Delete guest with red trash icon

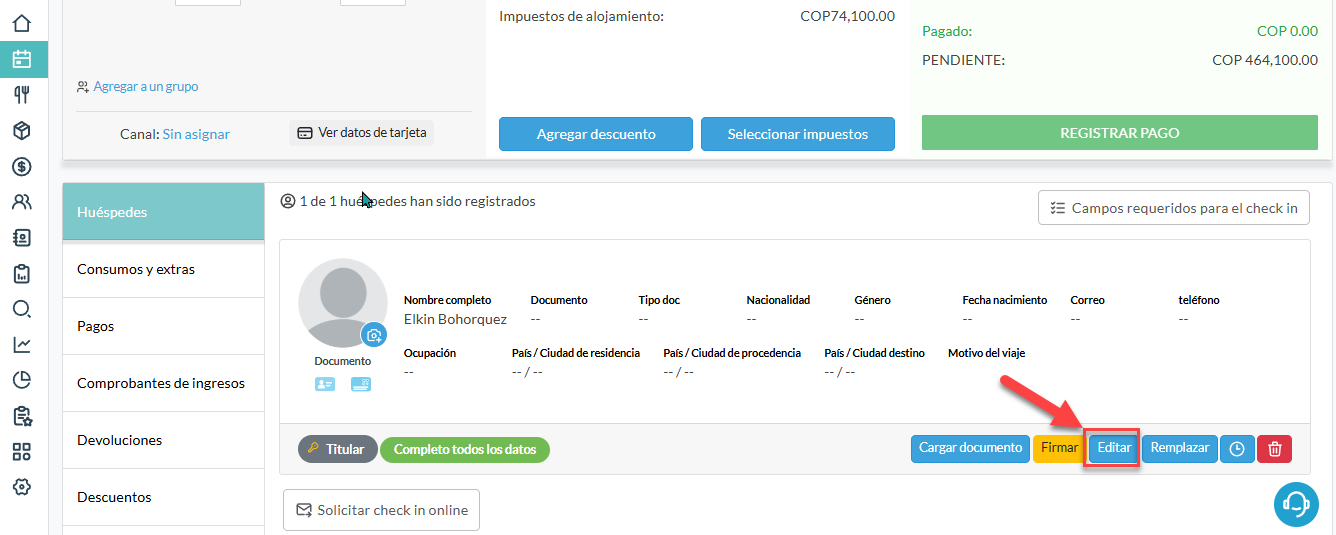tap(1274, 449)
